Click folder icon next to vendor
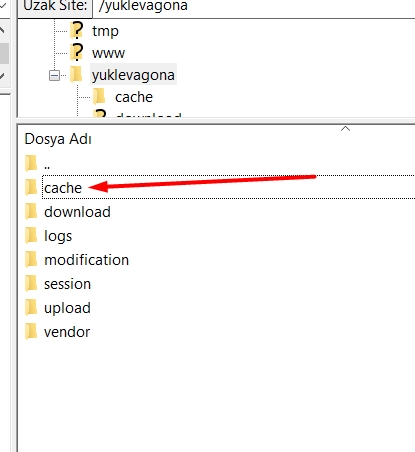Viewport: 415px width, 452px height. 31,331
